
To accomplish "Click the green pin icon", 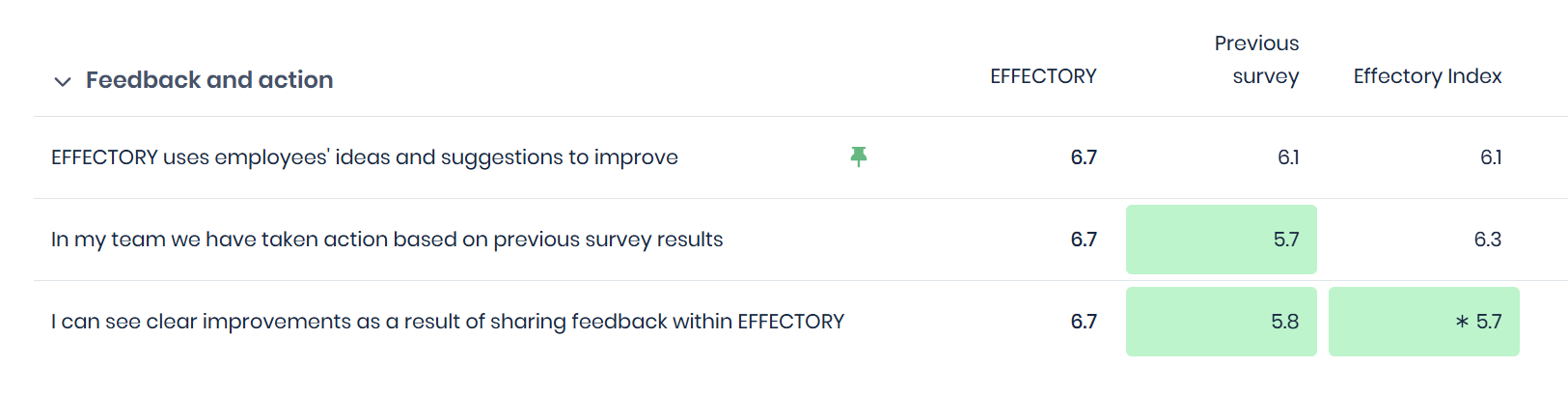I will coord(859,156).
